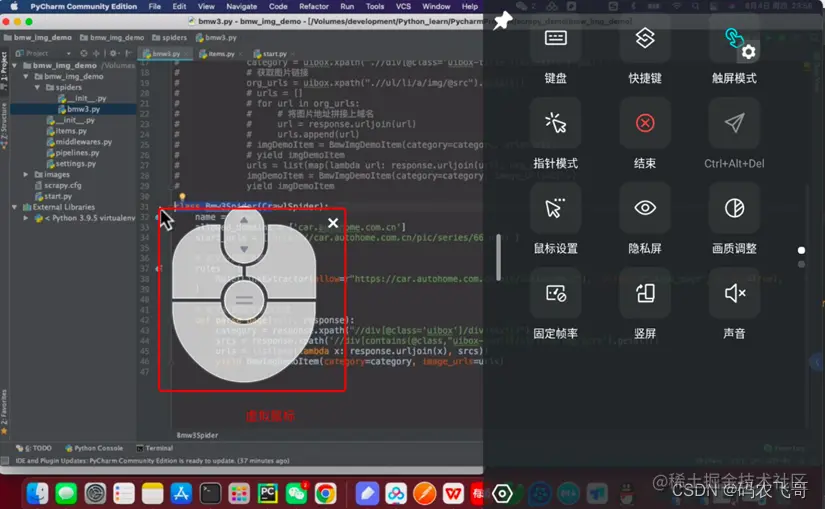The image size is (825, 509).
Task: Open 鼠标设置 mouse settings
Action: click(556, 208)
